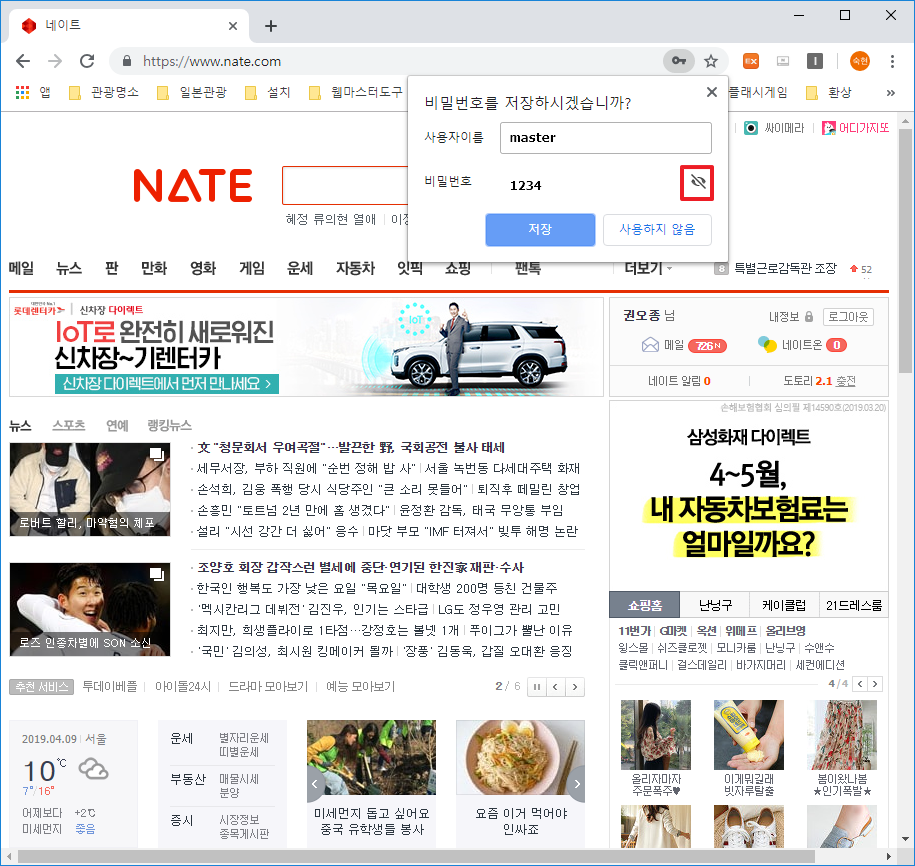Screen dimensions: 915x866
Task: Open the orange profile avatar
Action: [860, 61]
